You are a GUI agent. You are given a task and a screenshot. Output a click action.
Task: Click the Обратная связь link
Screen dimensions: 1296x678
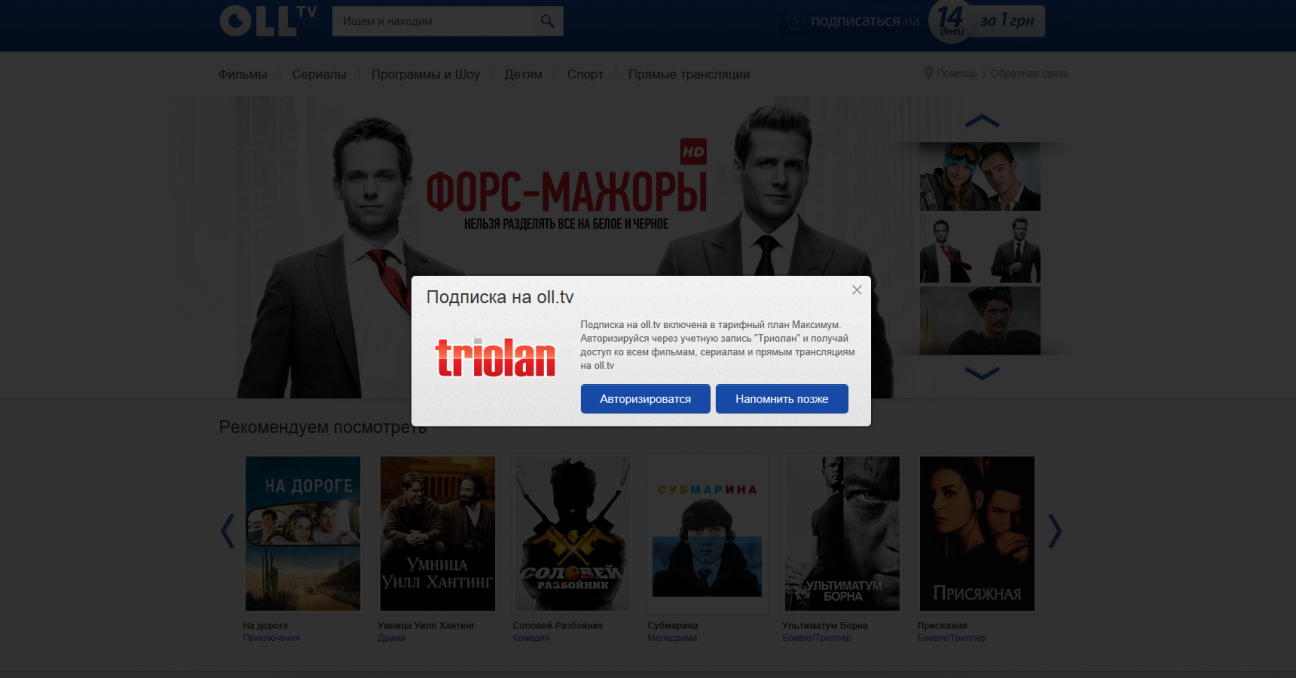[x=1029, y=73]
